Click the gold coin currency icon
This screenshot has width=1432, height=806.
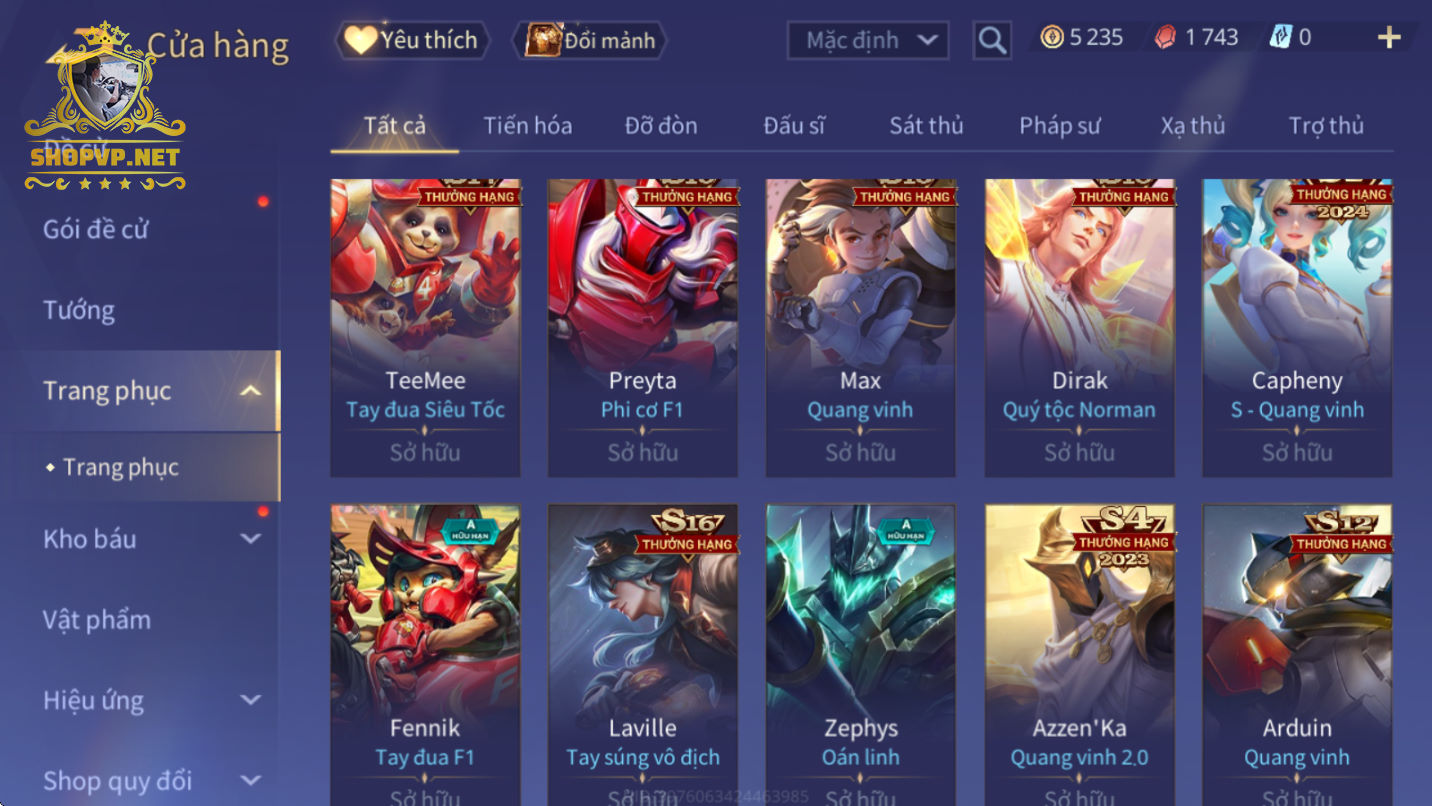pos(1051,38)
